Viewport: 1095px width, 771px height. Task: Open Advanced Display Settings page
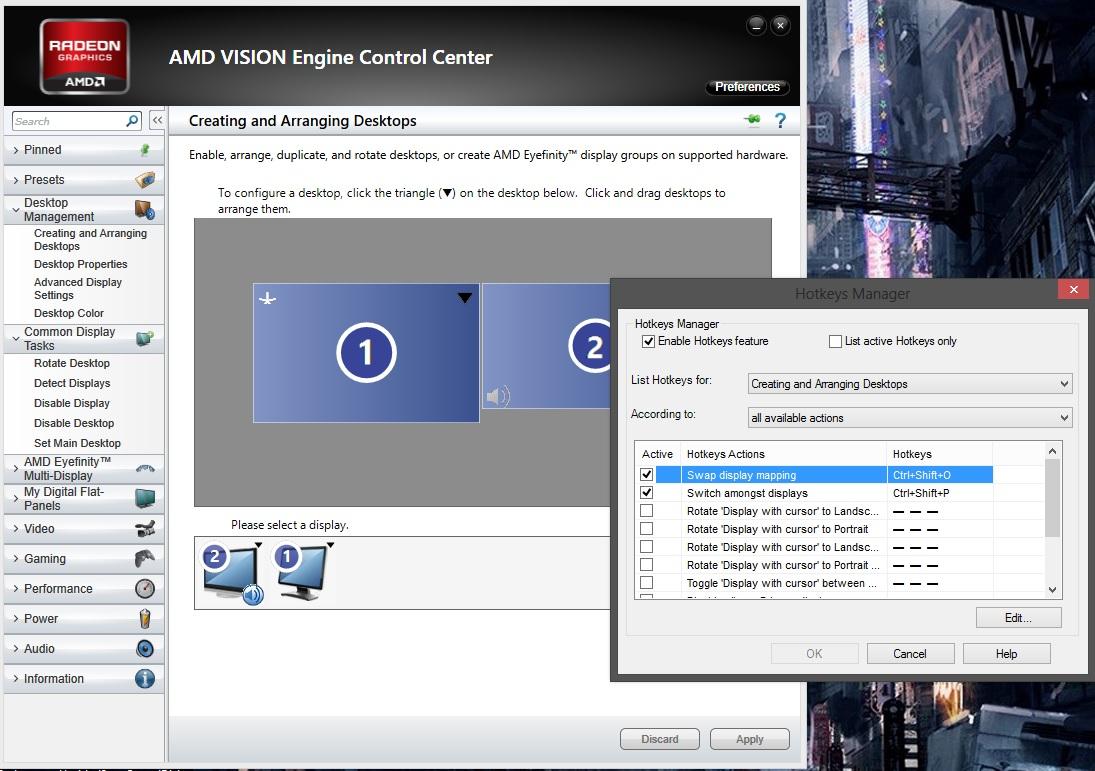78,288
